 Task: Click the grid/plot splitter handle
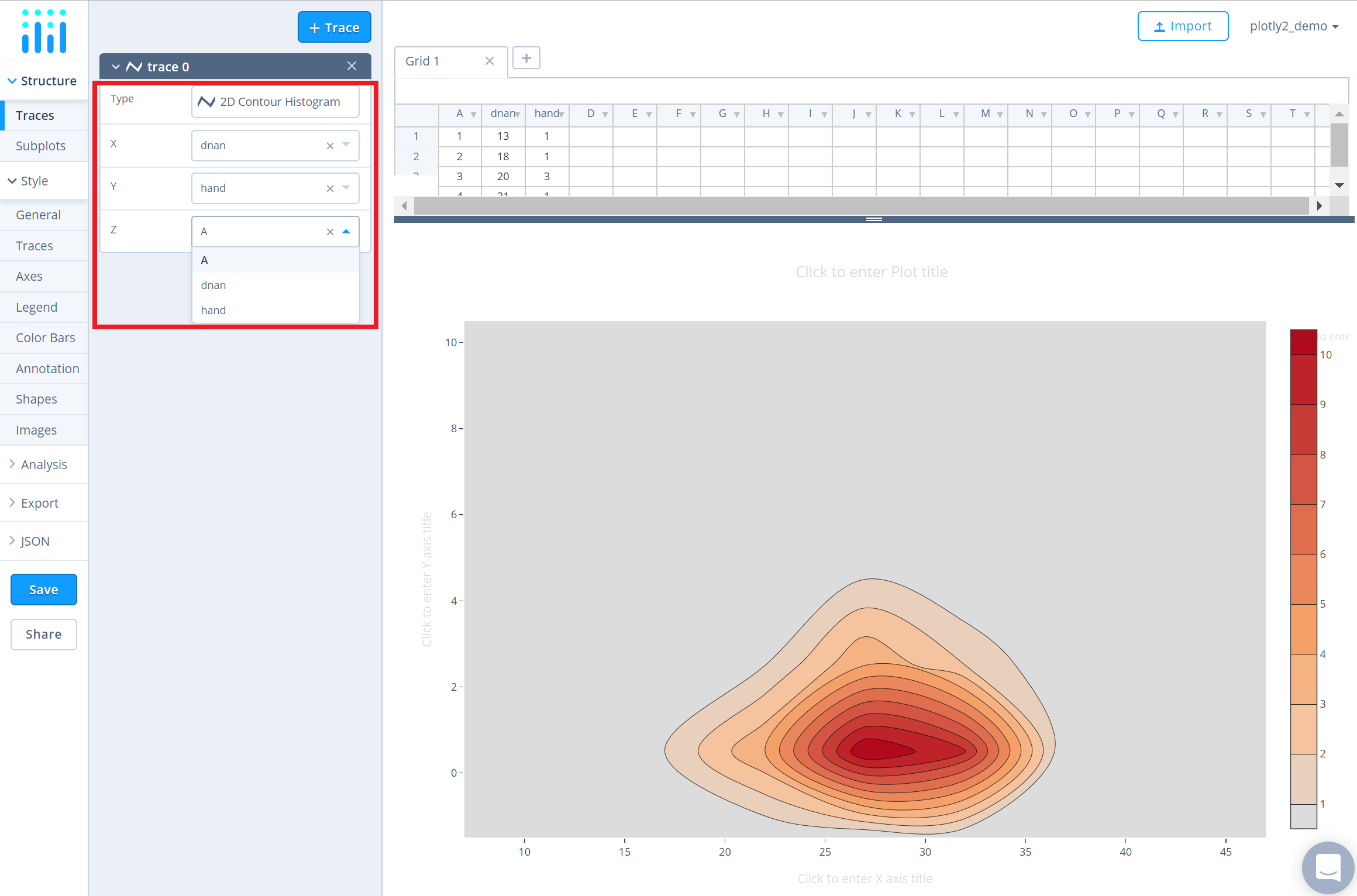874,219
